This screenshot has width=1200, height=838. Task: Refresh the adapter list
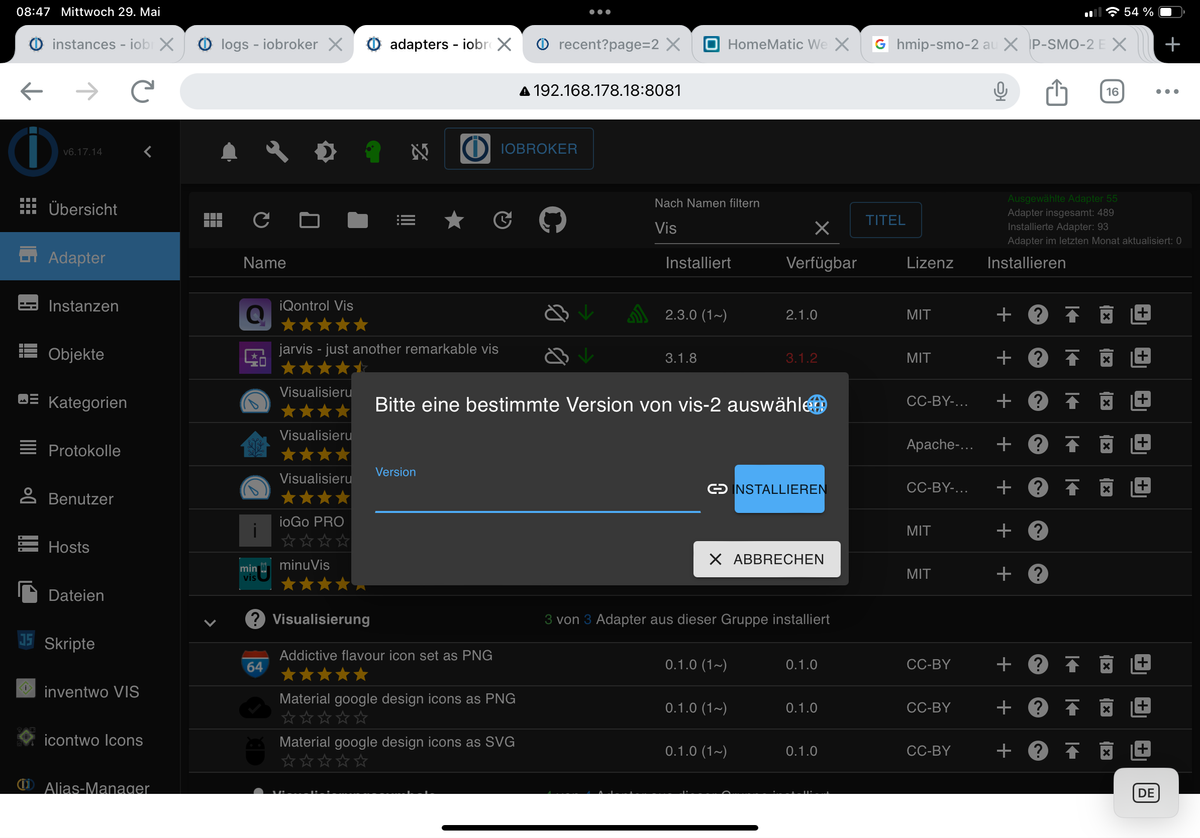(x=261, y=220)
